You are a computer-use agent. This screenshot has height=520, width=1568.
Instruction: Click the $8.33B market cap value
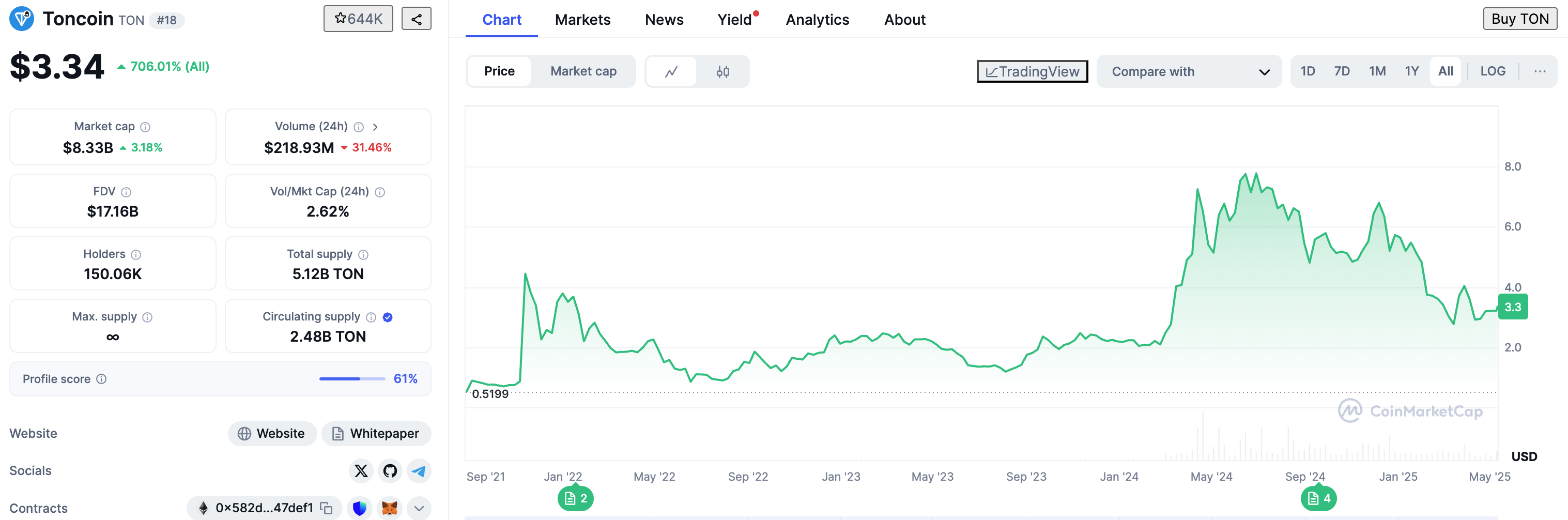tap(88, 148)
